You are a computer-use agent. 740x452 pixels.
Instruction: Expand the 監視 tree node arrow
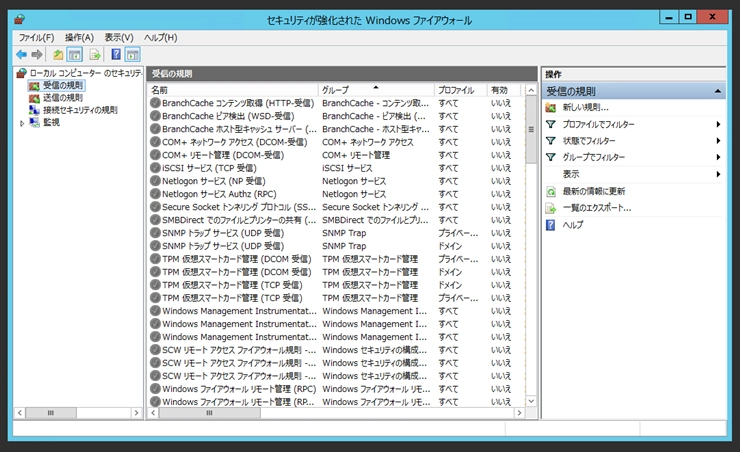pyautogui.click(x=22, y=123)
